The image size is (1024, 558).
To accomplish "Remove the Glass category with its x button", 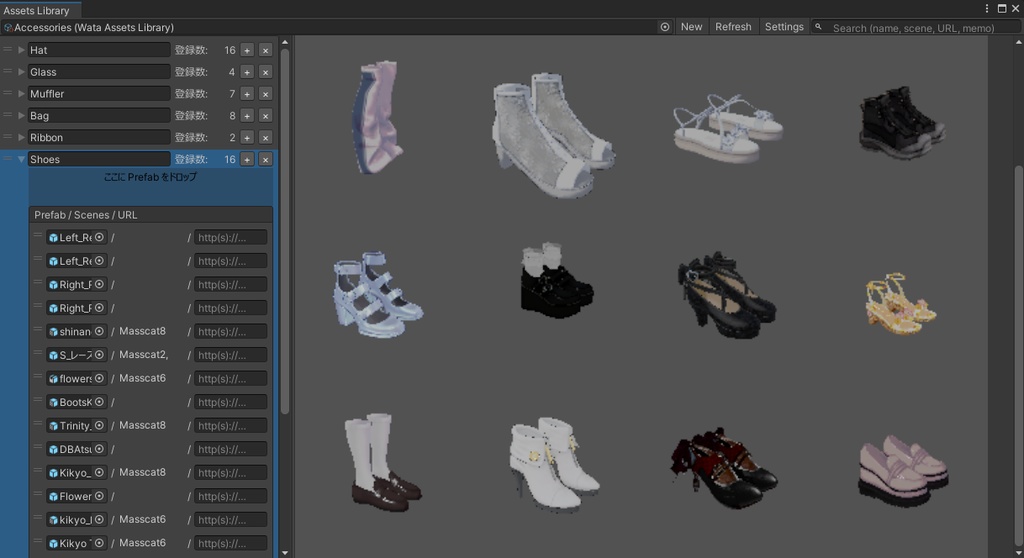I will 265,72.
